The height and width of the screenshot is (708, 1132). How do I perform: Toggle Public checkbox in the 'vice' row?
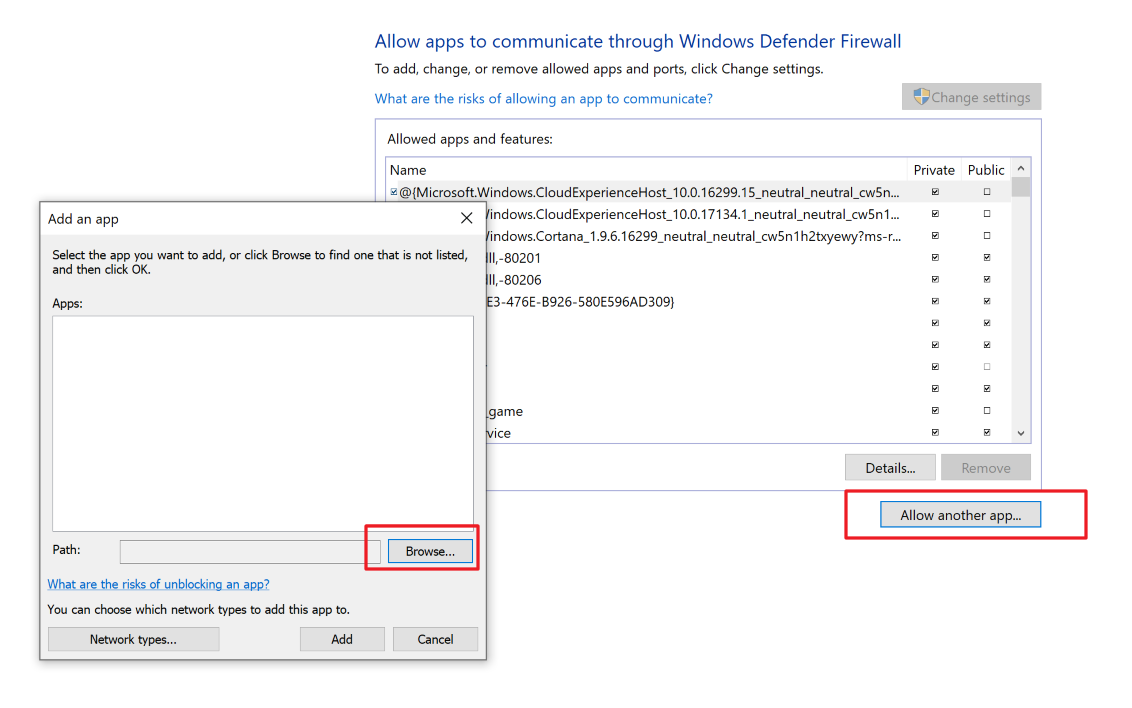click(x=987, y=432)
